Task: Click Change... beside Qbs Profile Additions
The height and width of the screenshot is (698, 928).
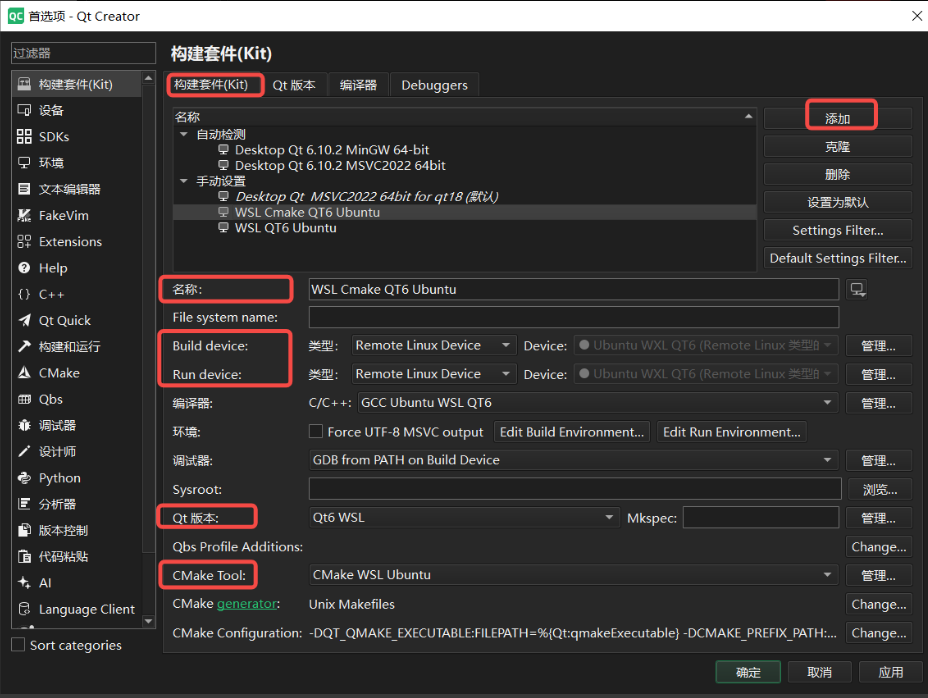Action: pyautogui.click(x=878, y=546)
